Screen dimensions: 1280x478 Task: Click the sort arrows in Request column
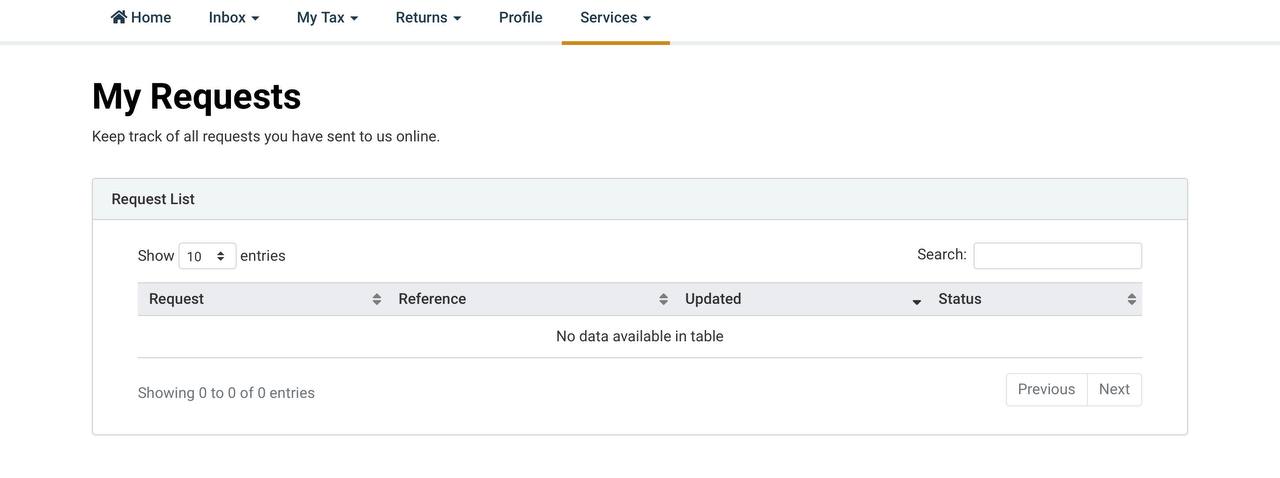pyautogui.click(x=376, y=299)
